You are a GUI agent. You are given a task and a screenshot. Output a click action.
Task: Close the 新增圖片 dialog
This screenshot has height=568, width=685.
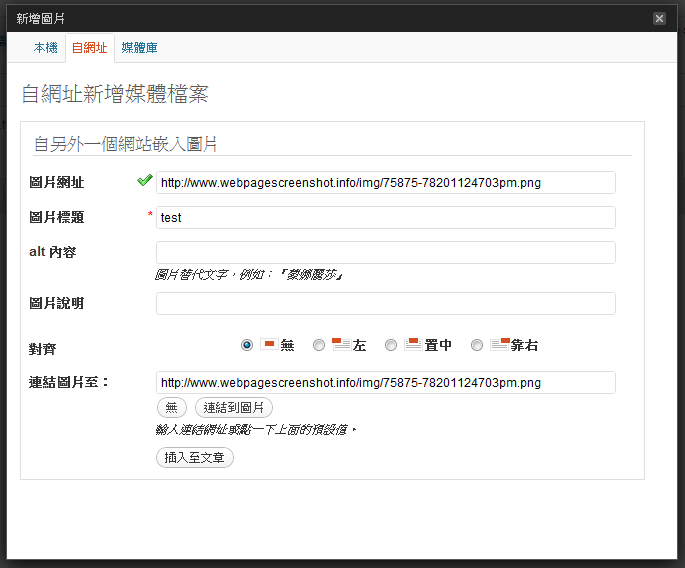click(659, 18)
